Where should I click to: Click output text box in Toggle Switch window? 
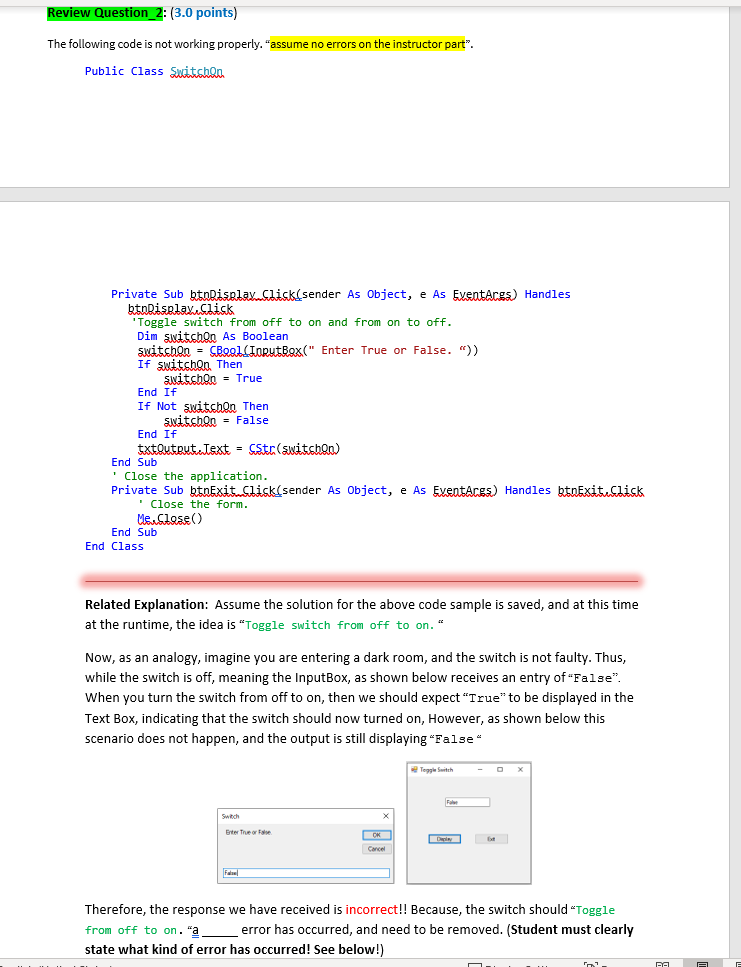(x=467, y=802)
